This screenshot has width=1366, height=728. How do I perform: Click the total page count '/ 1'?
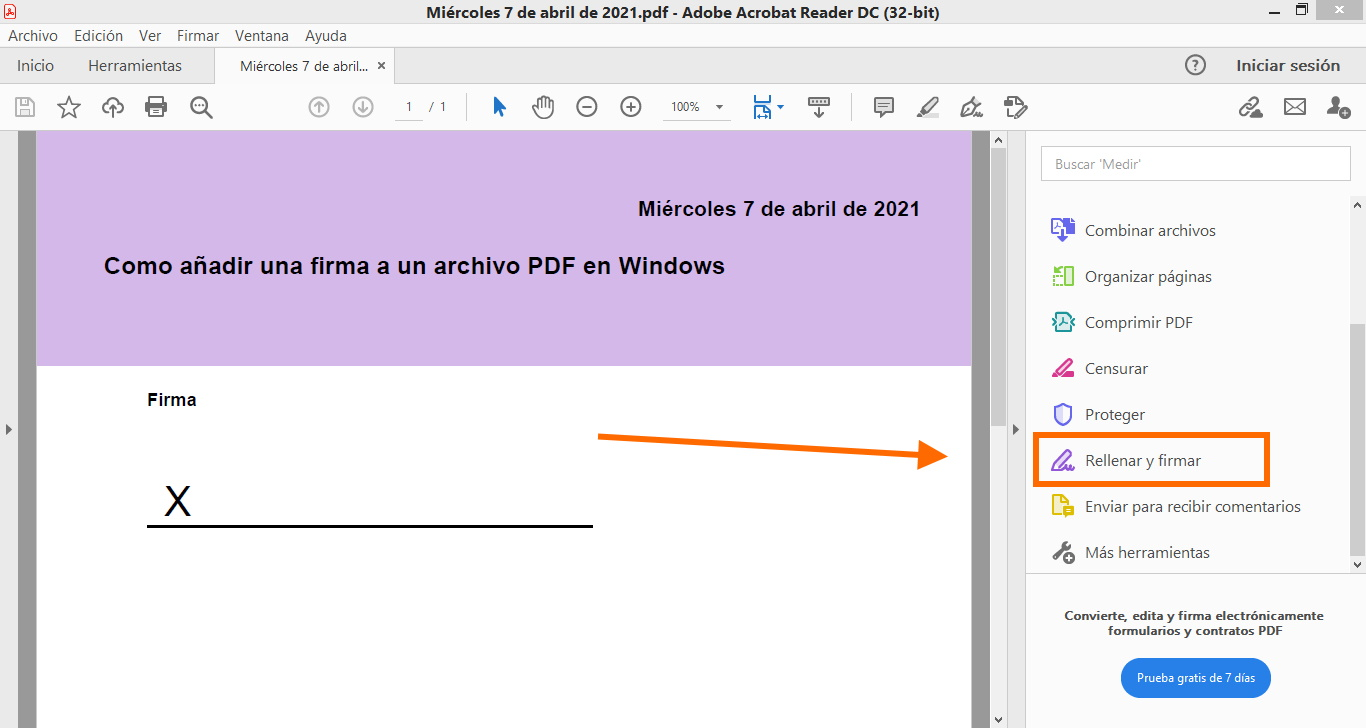[x=438, y=107]
